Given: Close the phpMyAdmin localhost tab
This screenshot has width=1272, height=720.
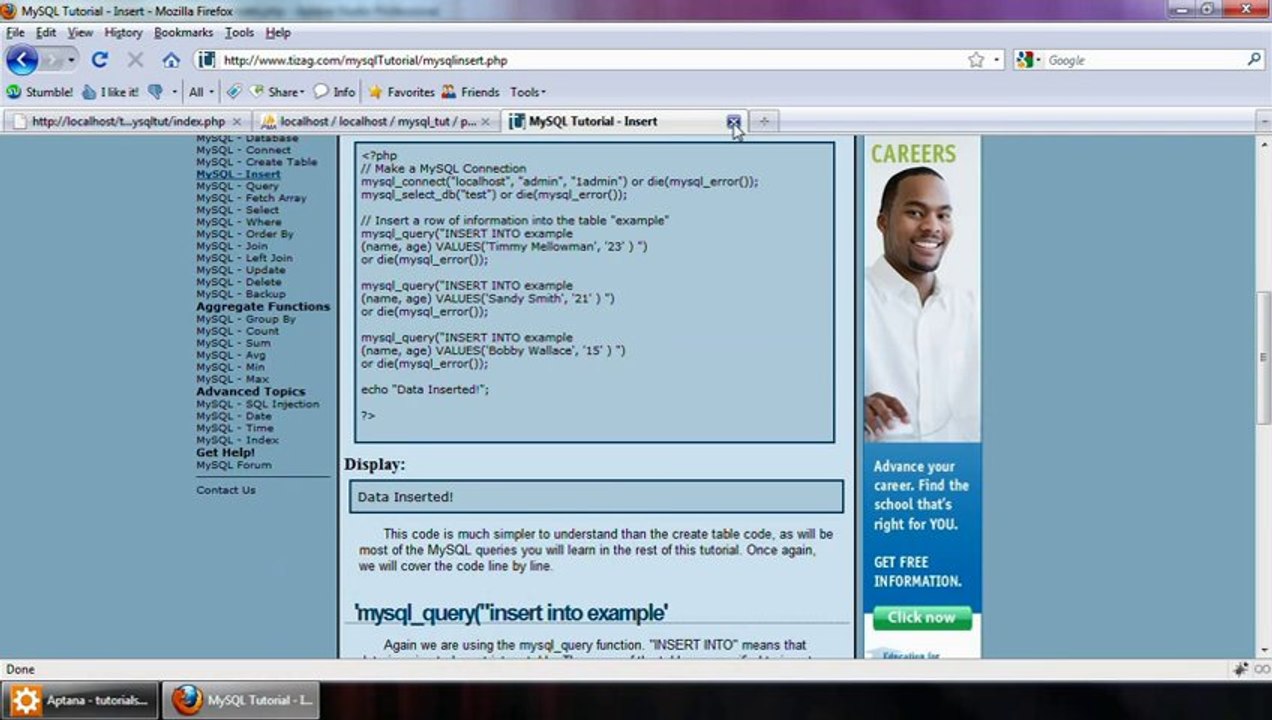Looking at the screenshot, I should coord(486,122).
